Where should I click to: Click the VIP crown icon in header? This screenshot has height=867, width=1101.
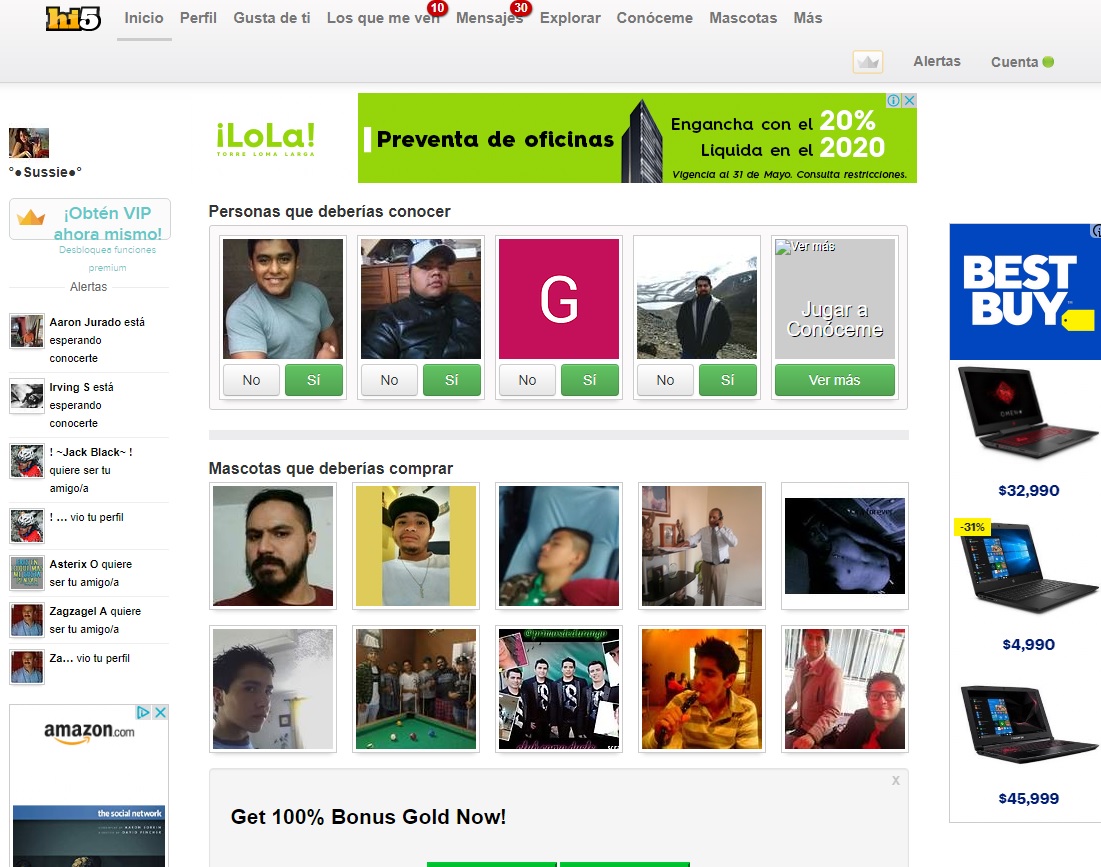[867, 62]
